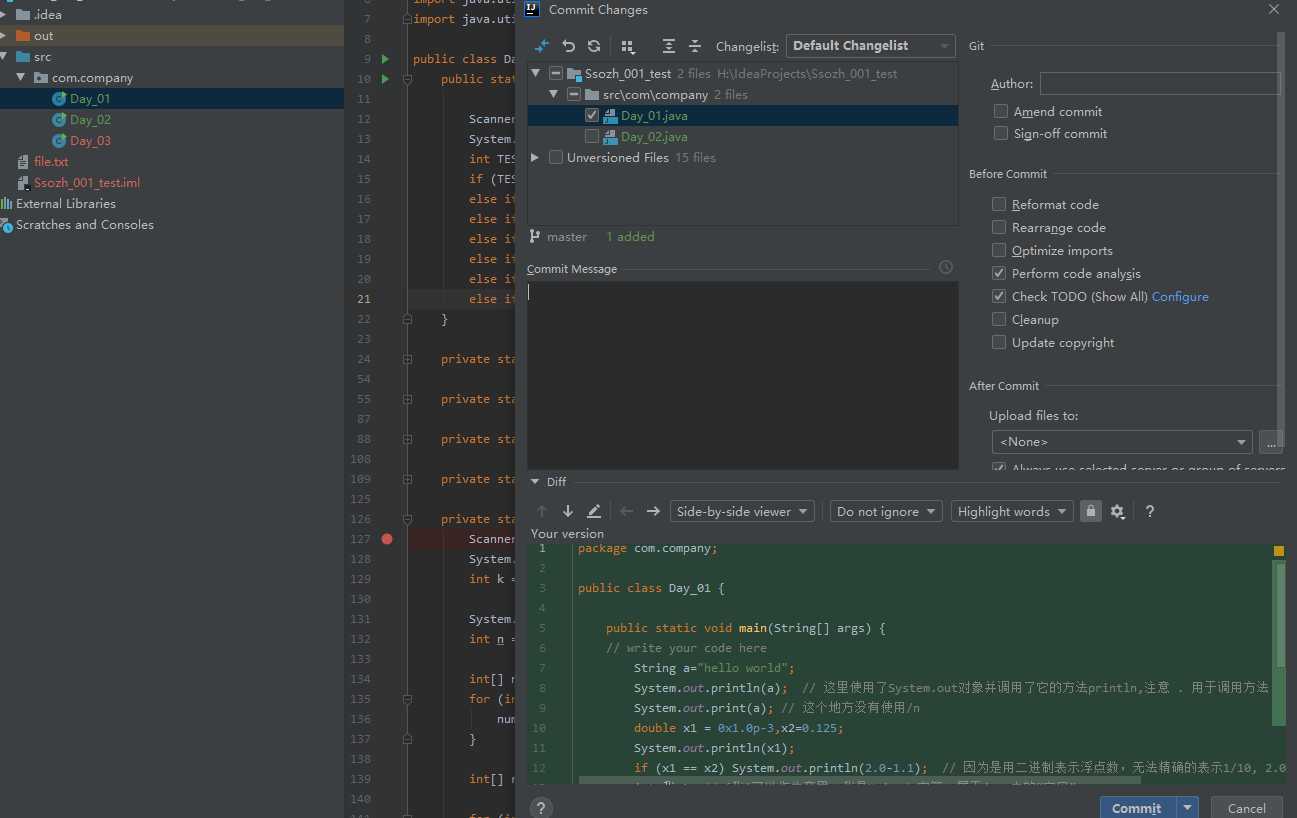Refresh the changes list

(x=594, y=46)
